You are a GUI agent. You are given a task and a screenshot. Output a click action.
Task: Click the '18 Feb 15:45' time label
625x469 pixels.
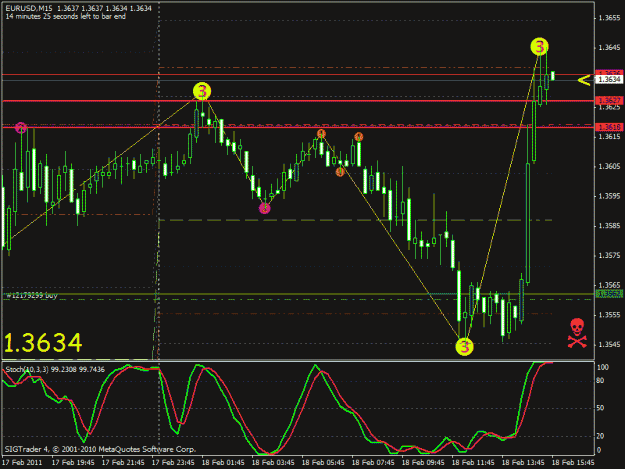(573, 463)
